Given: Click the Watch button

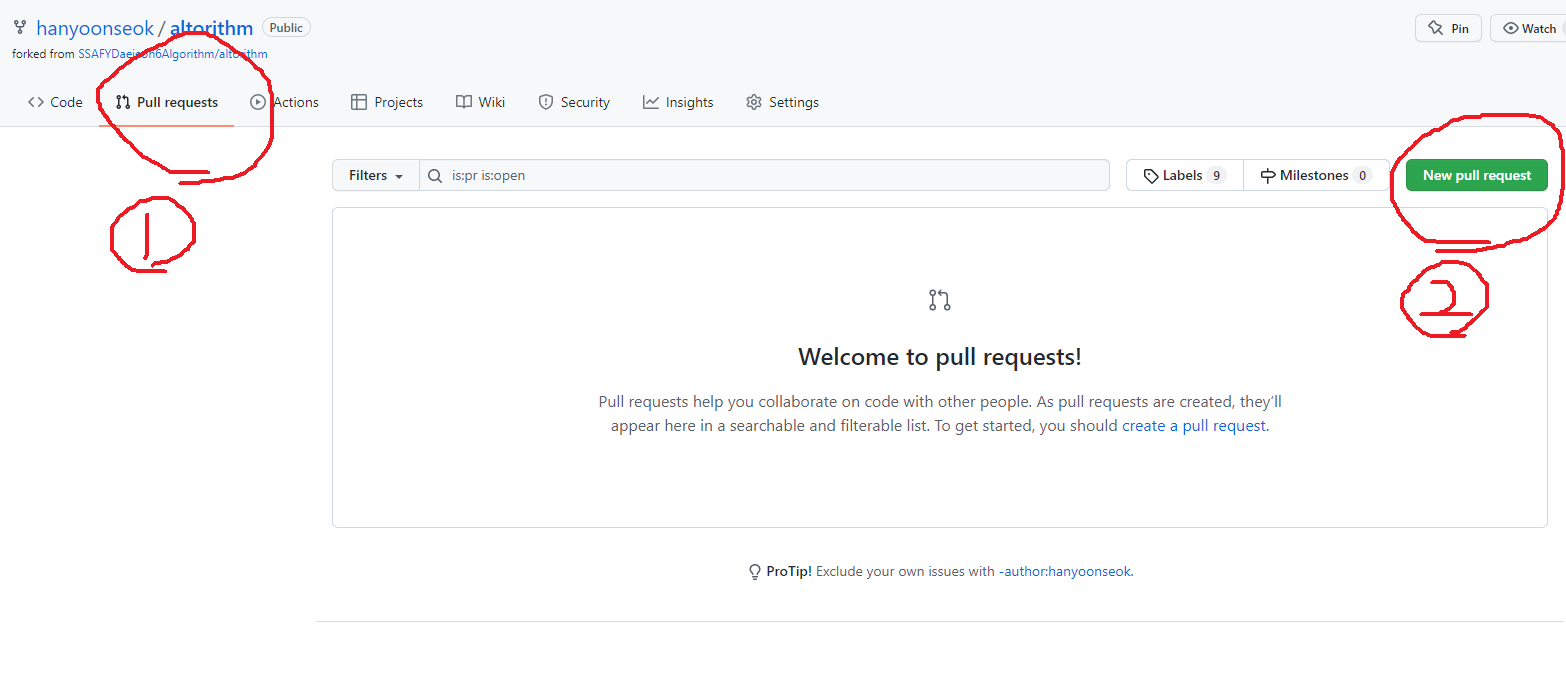Looking at the screenshot, I should click(x=1528, y=28).
